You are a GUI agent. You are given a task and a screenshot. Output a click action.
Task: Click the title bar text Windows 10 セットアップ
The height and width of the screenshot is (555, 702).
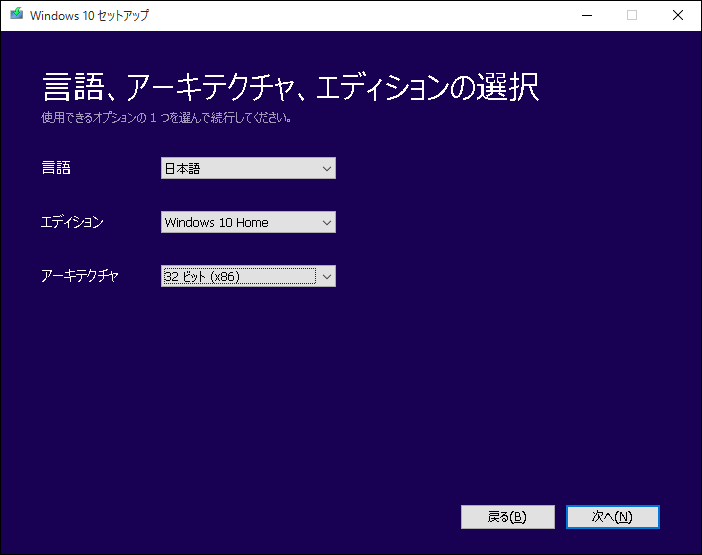coord(89,15)
